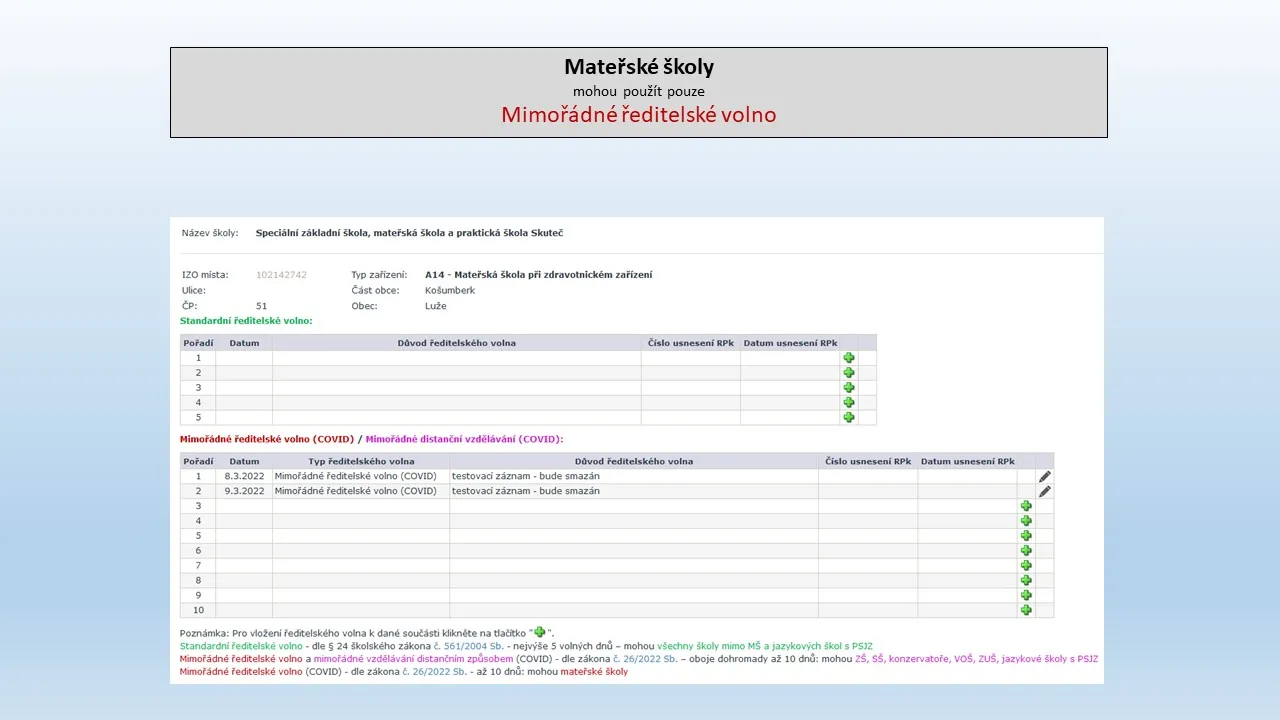The image size is (1280, 720).
Task: Click 'Mimořádné distanční vzdělávání (COVID):' heading
Action: [x=465, y=439]
